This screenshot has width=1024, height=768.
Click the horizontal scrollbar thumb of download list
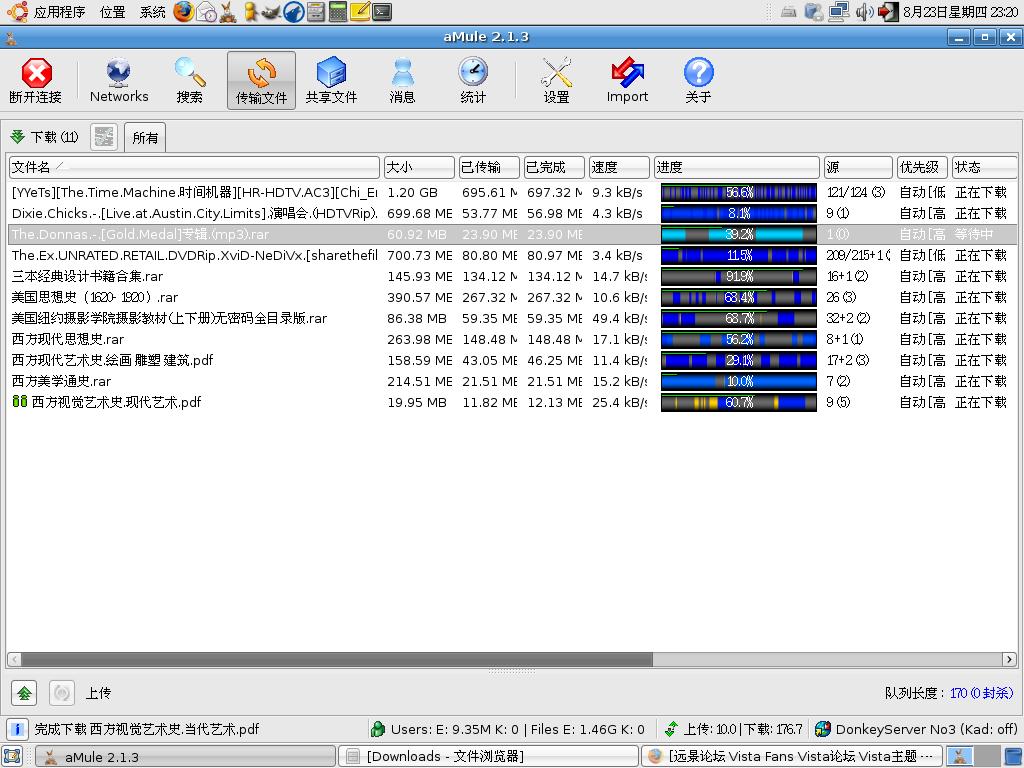337,660
